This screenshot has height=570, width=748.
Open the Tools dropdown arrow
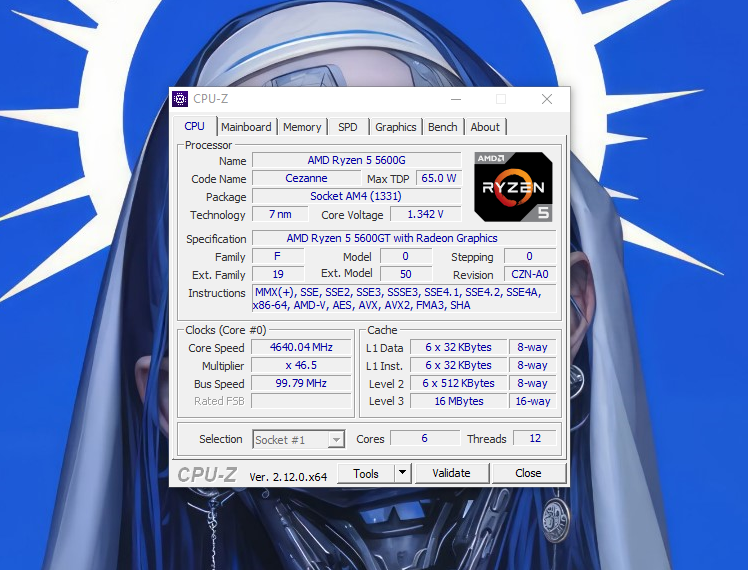403,473
